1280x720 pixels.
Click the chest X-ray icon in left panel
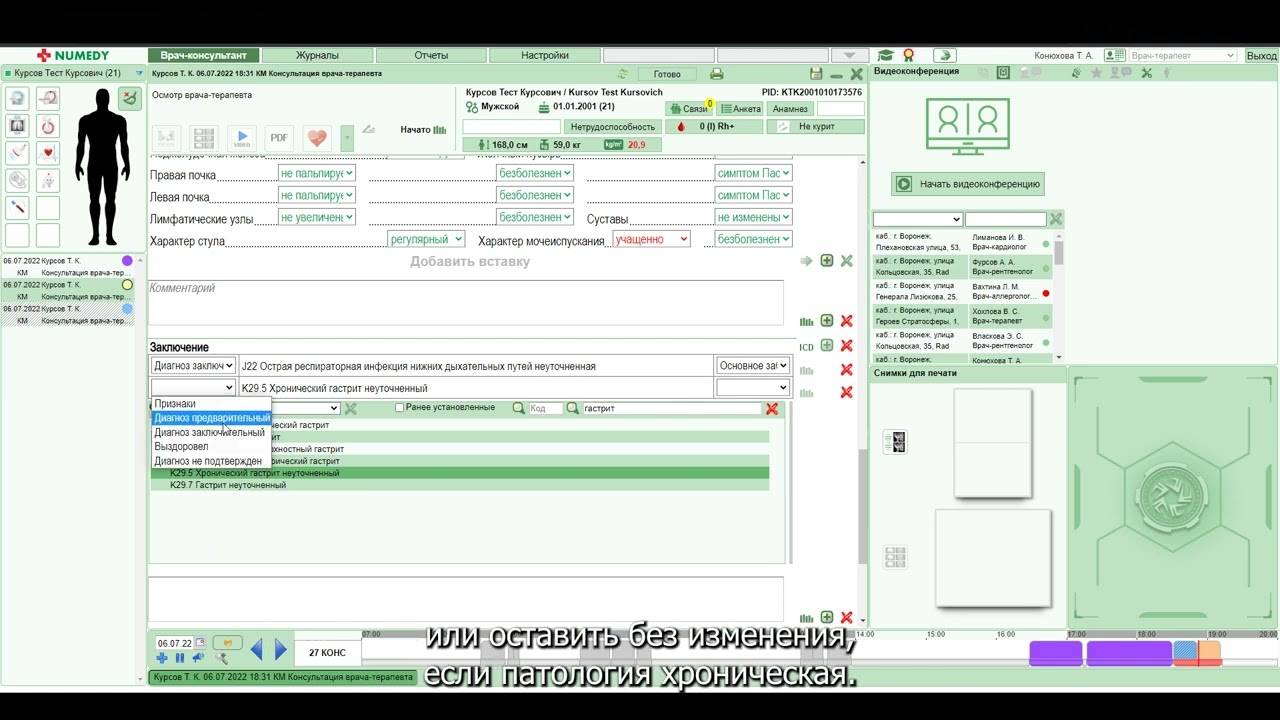17,126
